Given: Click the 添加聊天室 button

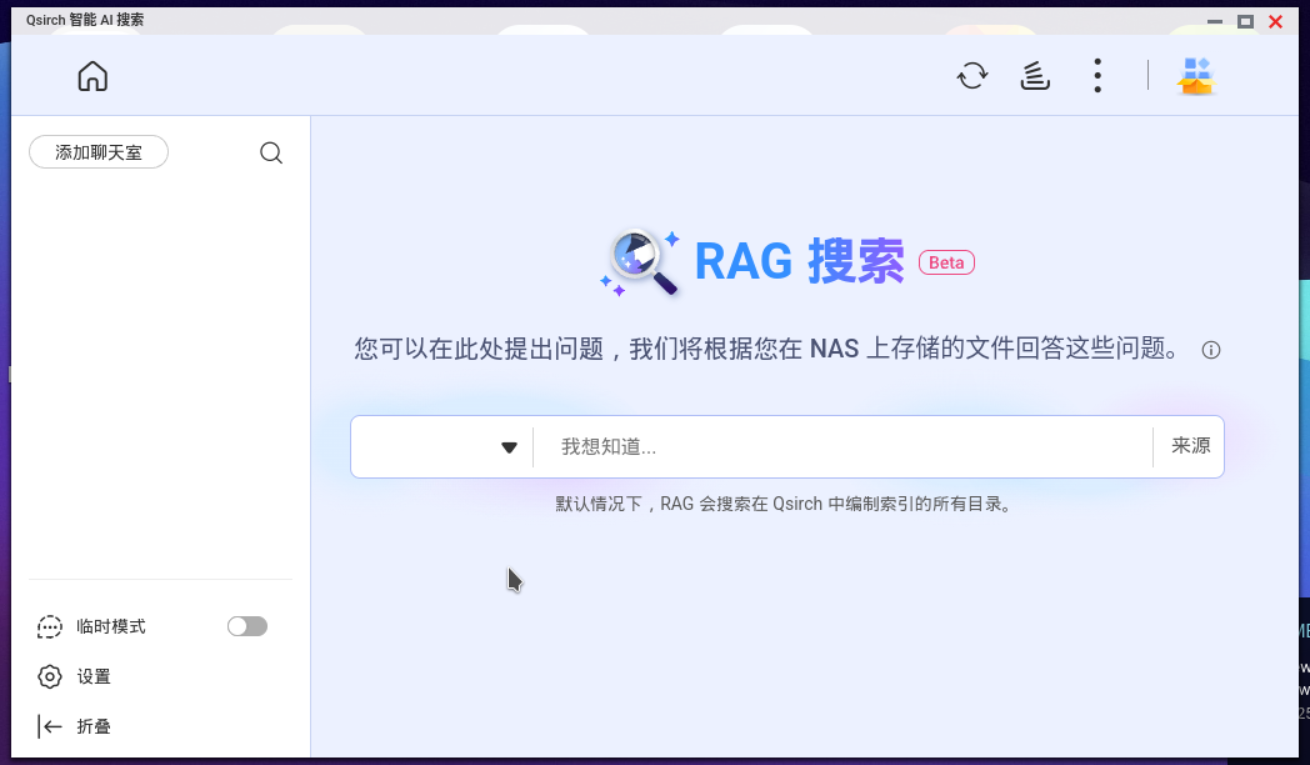Looking at the screenshot, I should pyautogui.click(x=98, y=152).
